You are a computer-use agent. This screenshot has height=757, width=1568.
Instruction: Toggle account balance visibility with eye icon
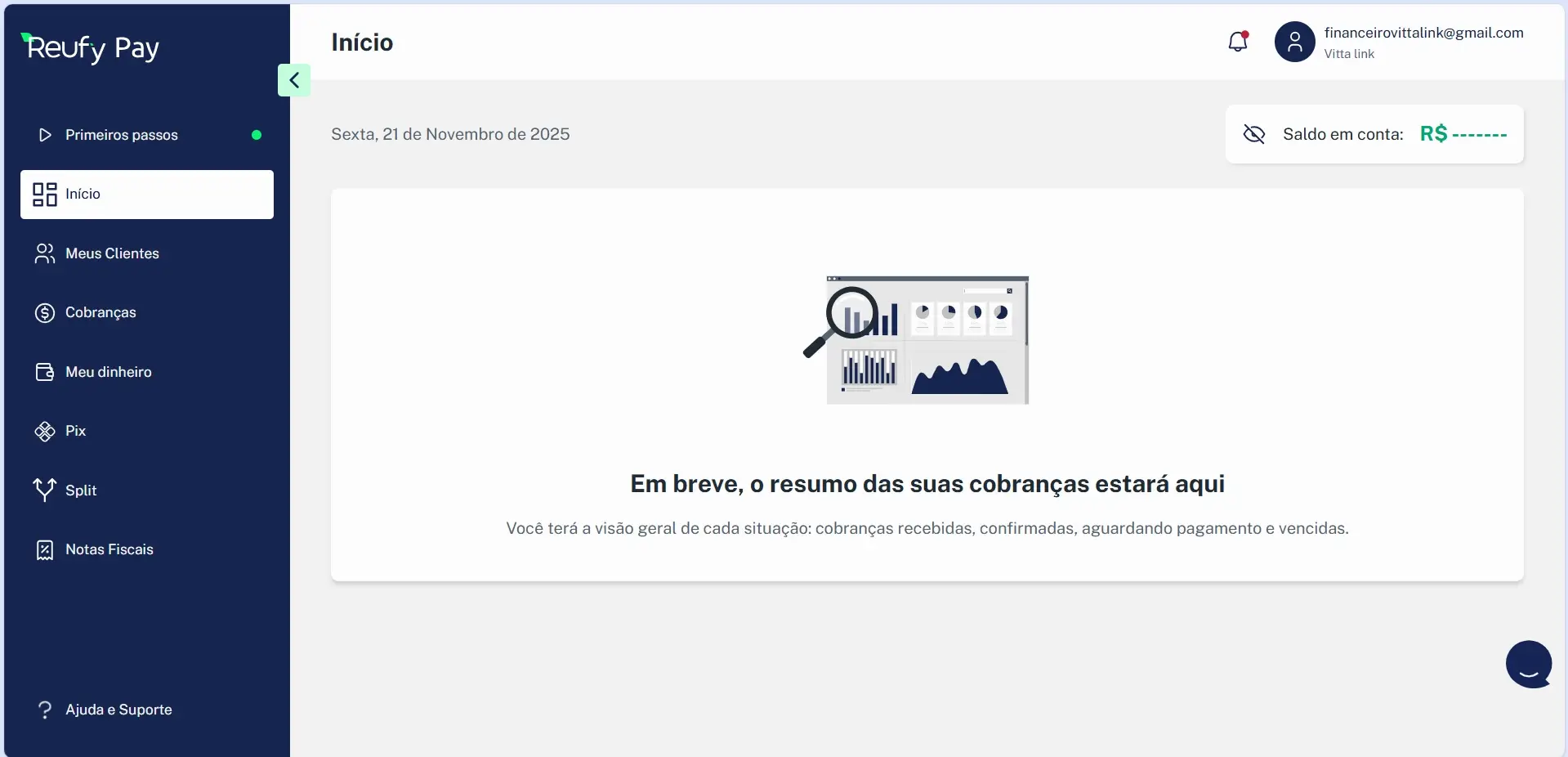[x=1253, y=134]
